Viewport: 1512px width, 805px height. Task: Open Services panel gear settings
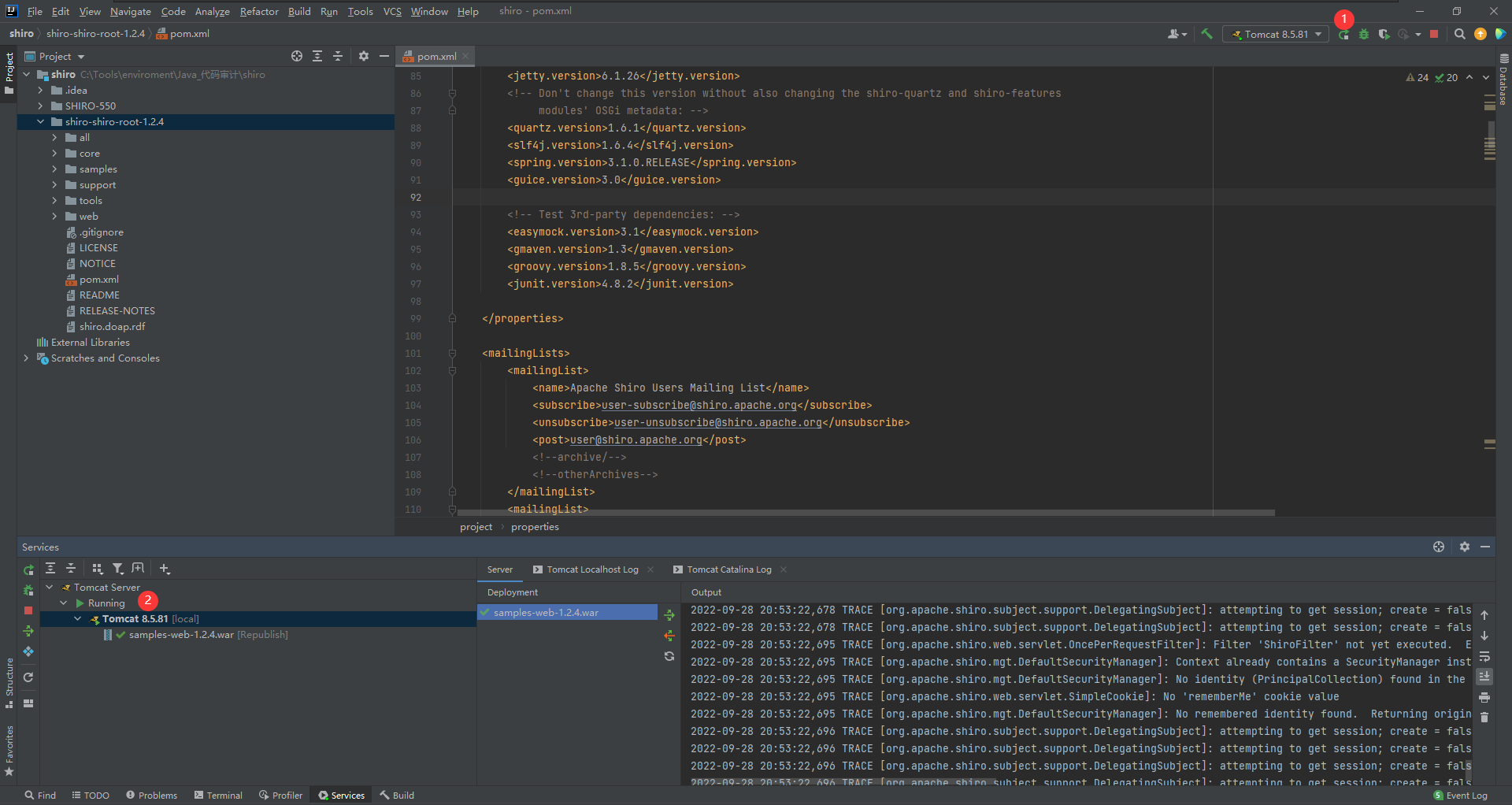(x=1465, y=547)
